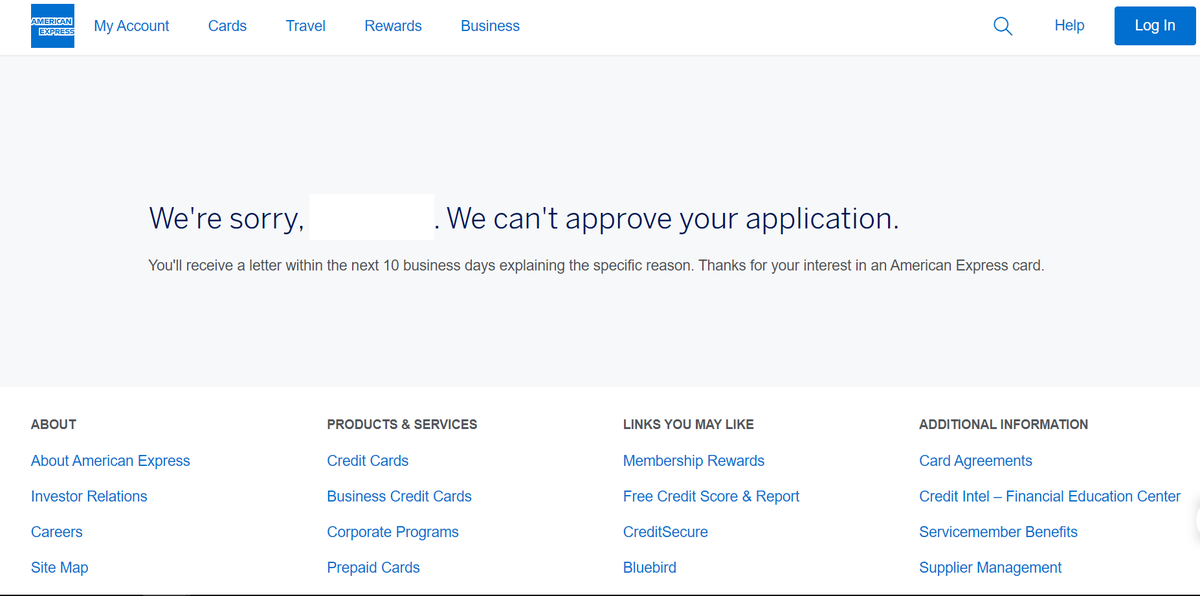Open Prepaid Cards link

pyautogui.click(x=373, y=567)
